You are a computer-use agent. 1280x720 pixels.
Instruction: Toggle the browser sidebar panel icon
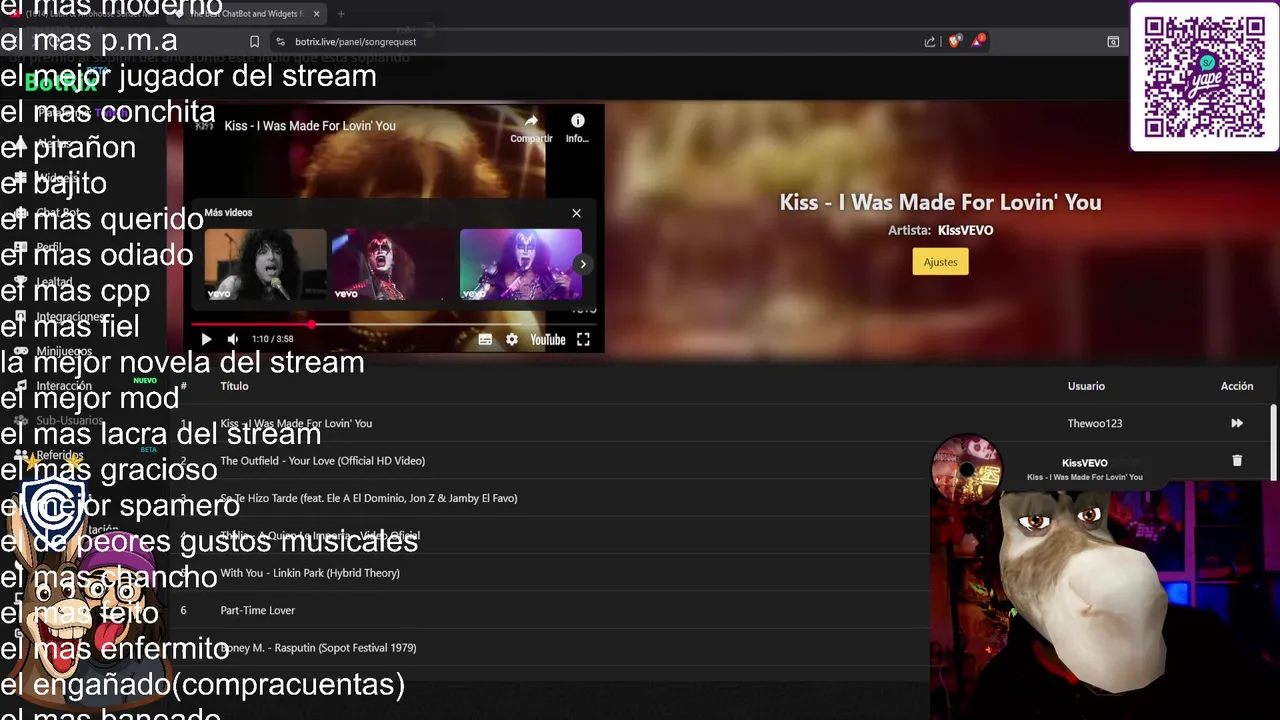[1113, 42]
